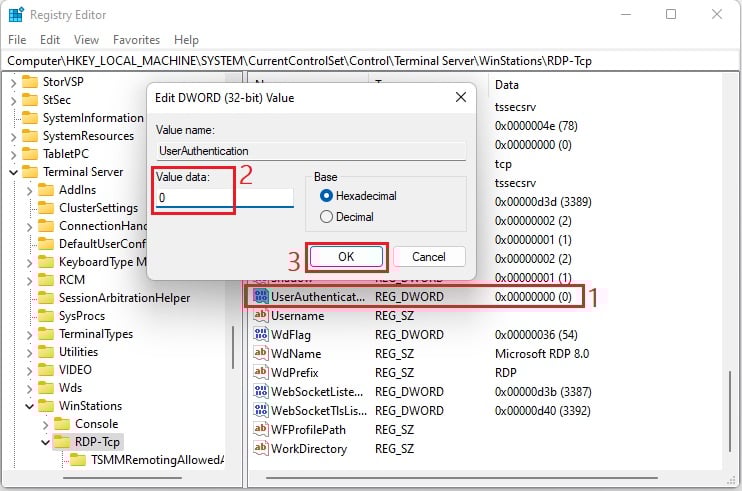Click the WdName string value icon
Image resolution: width=742 pixels, height=491 pixels.
pyautogui.click(x=260, y=353)
